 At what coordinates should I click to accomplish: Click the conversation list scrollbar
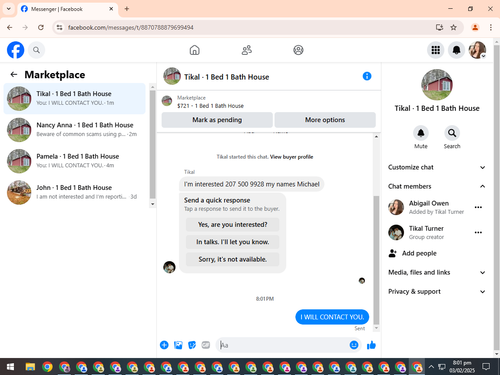click(x=152, y=145)
